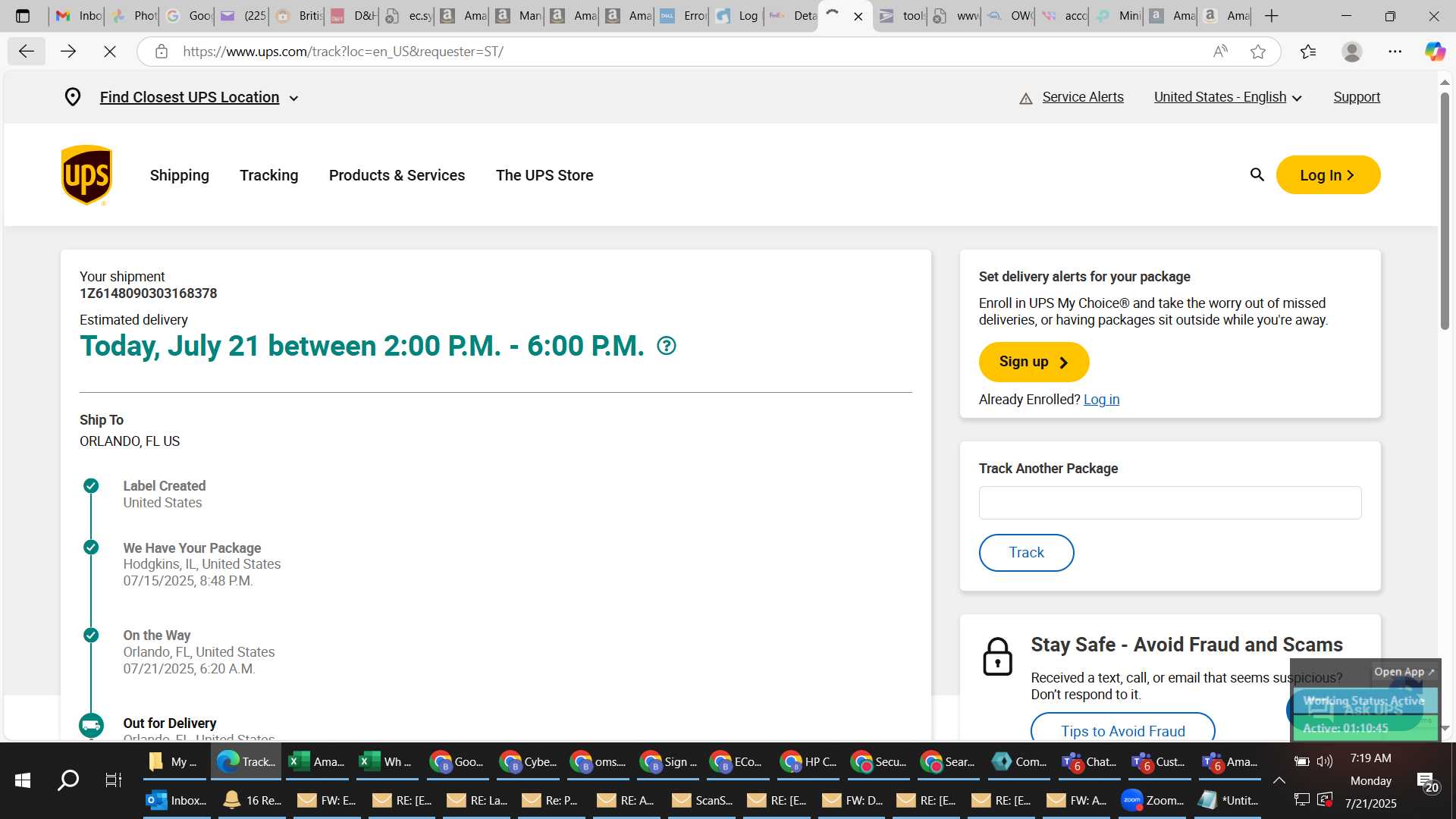Open the tab actions menu icon
The height and width of the screenshot is (819, 1456).
point(23,16)
